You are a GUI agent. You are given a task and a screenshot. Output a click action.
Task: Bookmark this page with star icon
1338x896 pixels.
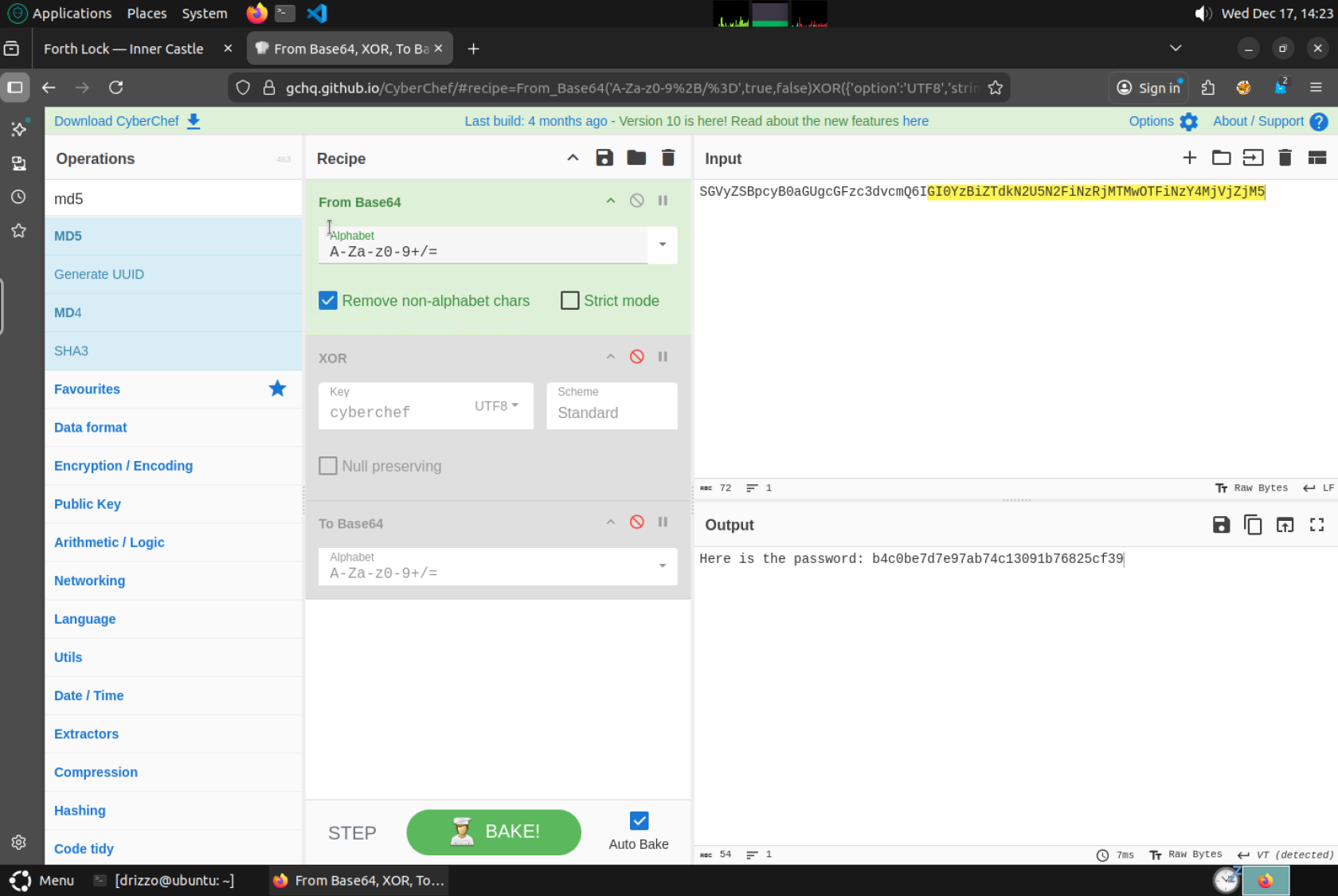tap(996, 88)
